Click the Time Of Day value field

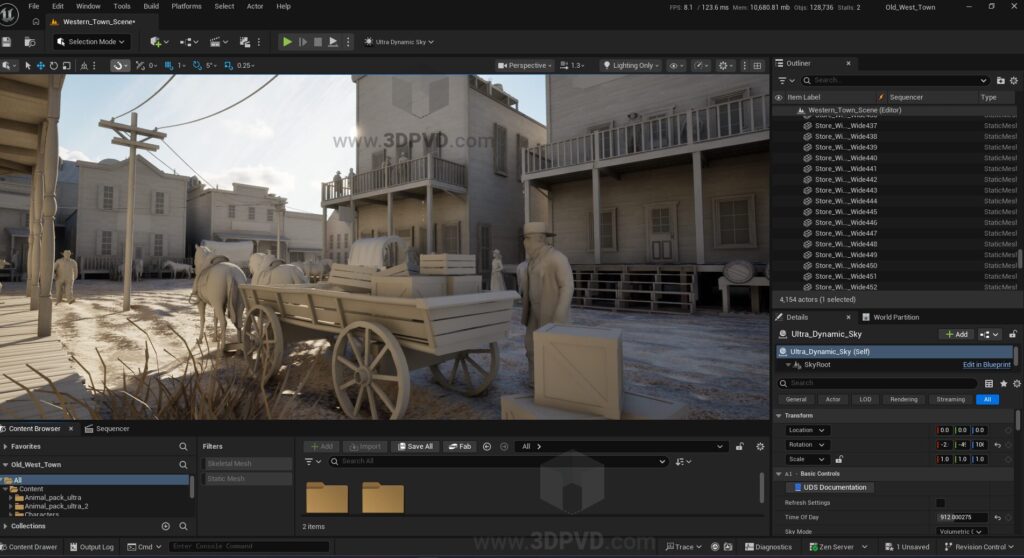coord(962,517)
